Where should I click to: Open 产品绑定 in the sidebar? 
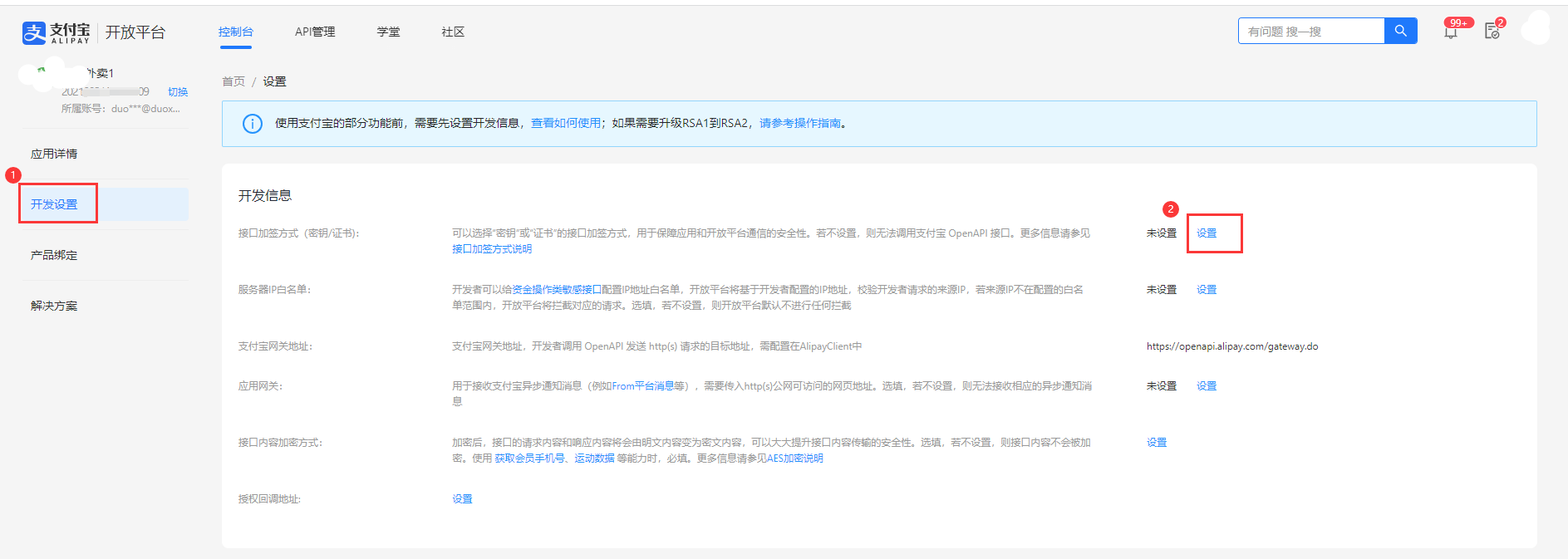54,255
